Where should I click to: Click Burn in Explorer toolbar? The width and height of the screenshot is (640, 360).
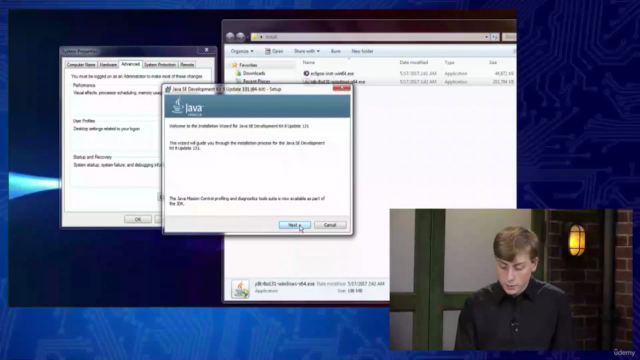coord(336,51)
